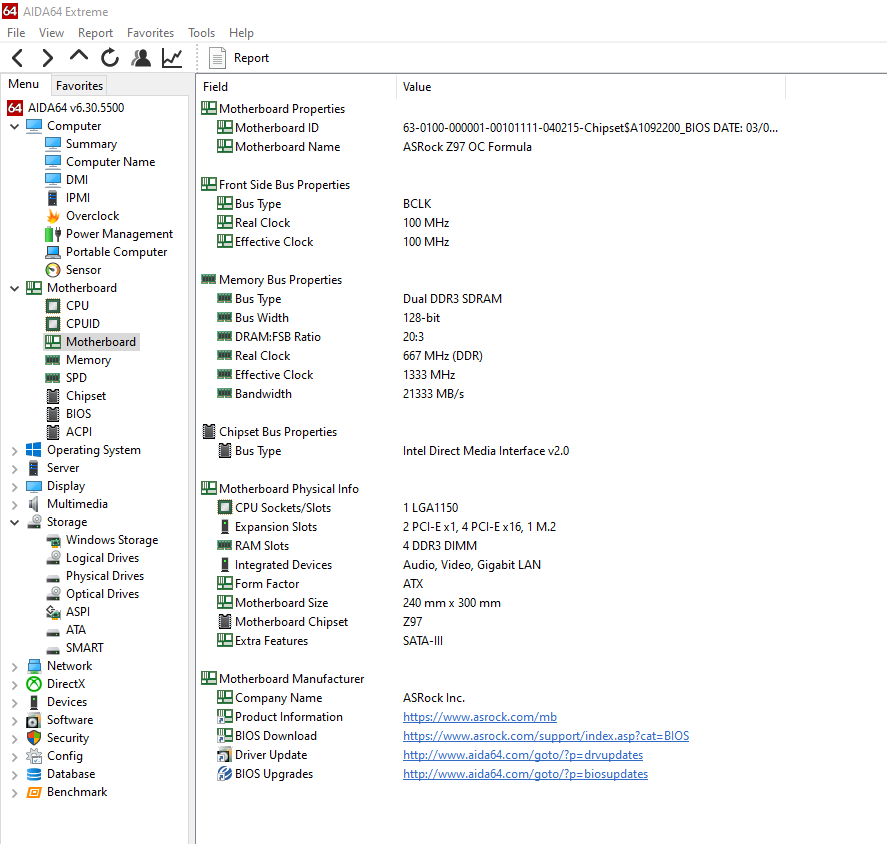Viewport: 887px width, 844px height.
Task: Open the Memory page in tree
Action: coord(78,360)
